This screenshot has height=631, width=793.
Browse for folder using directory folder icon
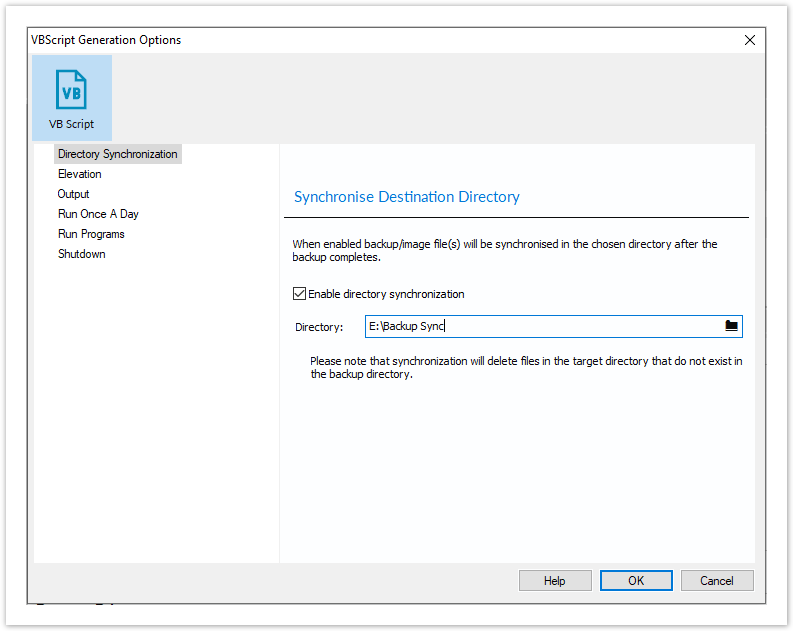731,326
